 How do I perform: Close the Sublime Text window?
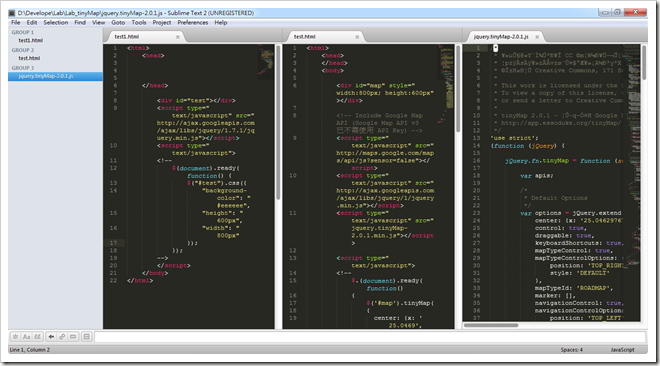point(636,12)
